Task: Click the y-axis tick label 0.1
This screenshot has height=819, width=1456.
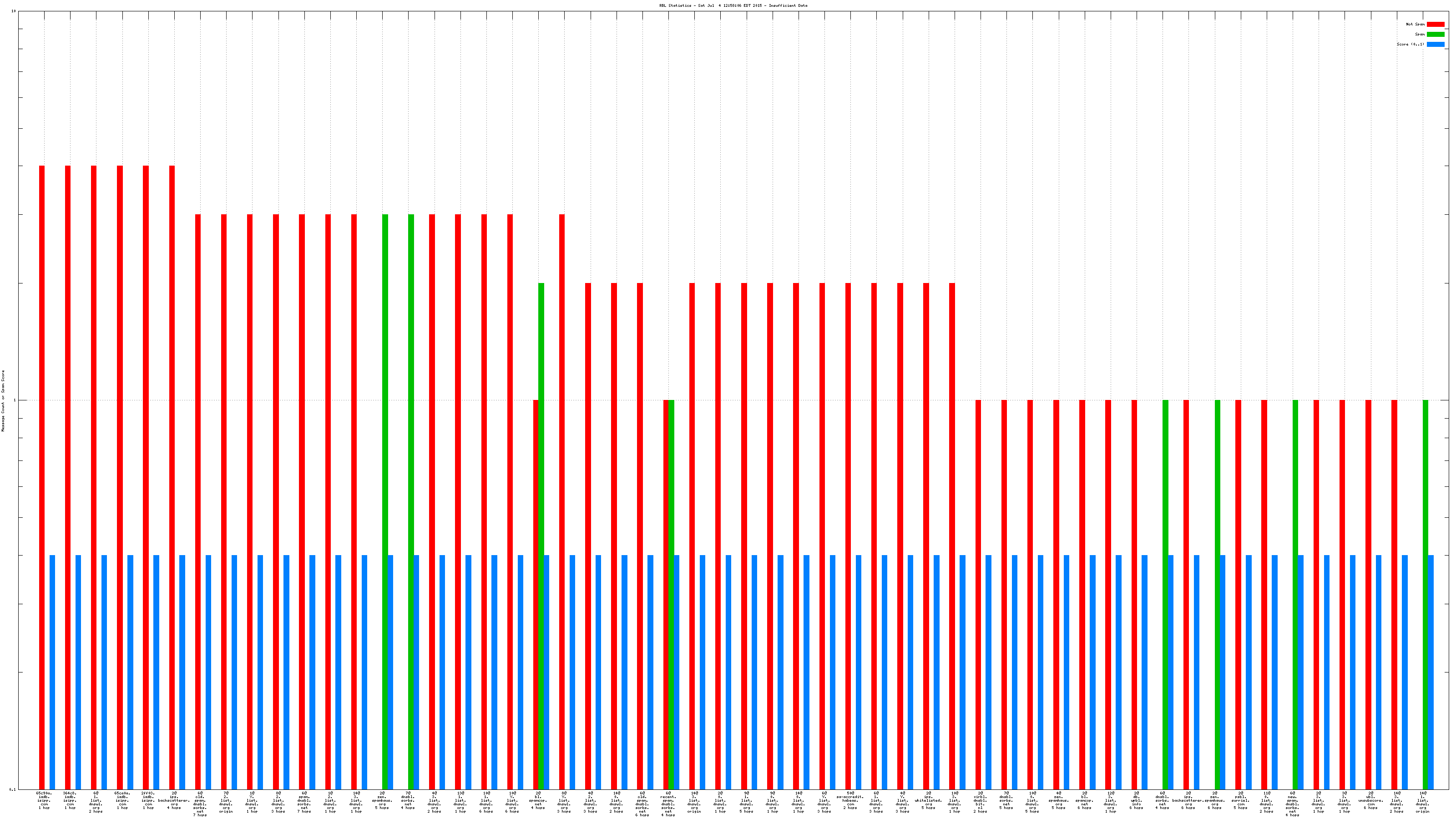Action: (x=13, y=789)
